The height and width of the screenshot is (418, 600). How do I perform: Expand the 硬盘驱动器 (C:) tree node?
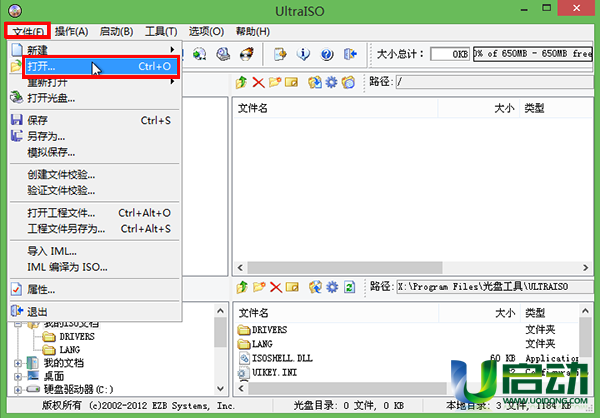[x=18, y=390]
